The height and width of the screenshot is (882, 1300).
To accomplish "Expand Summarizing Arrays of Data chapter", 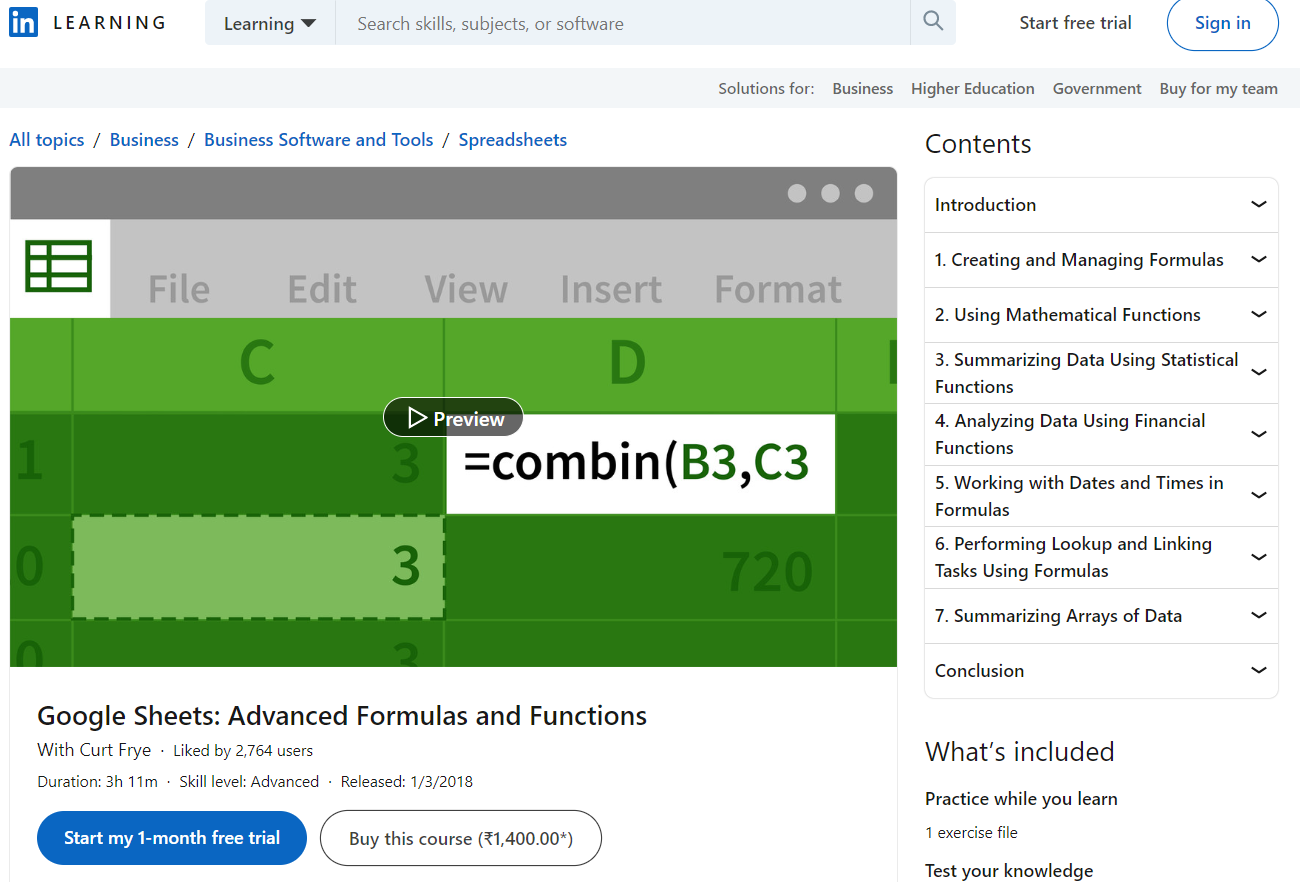I will [x=1101, y=616].
